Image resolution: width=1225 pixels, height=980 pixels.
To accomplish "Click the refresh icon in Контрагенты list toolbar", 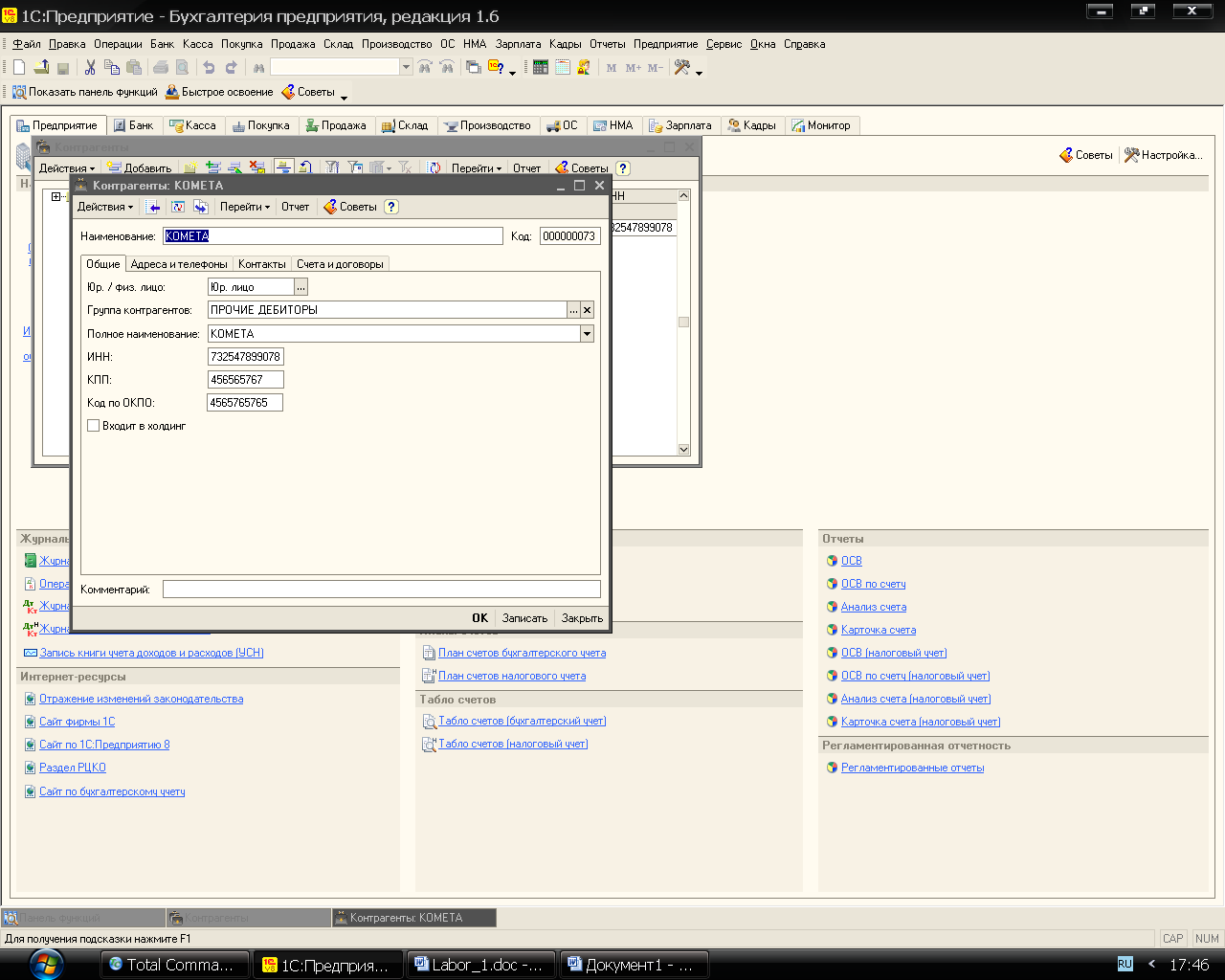I will [434, 168].
